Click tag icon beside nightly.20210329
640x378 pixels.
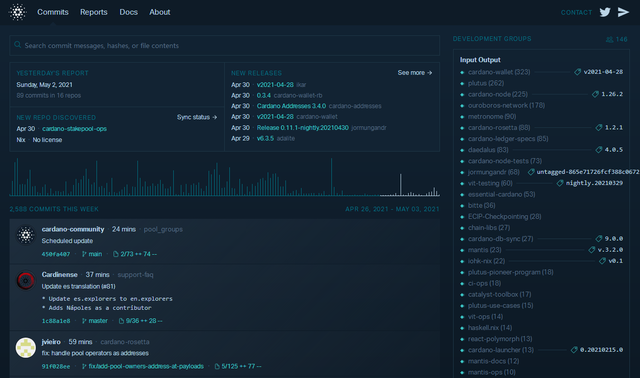[x=560, y=183]
